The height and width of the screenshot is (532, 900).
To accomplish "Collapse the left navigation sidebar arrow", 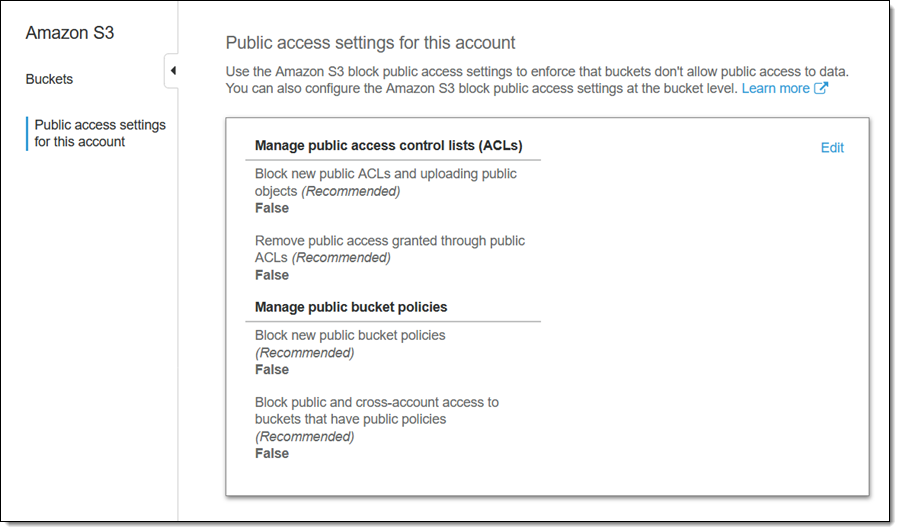I will tap(172, 71).
